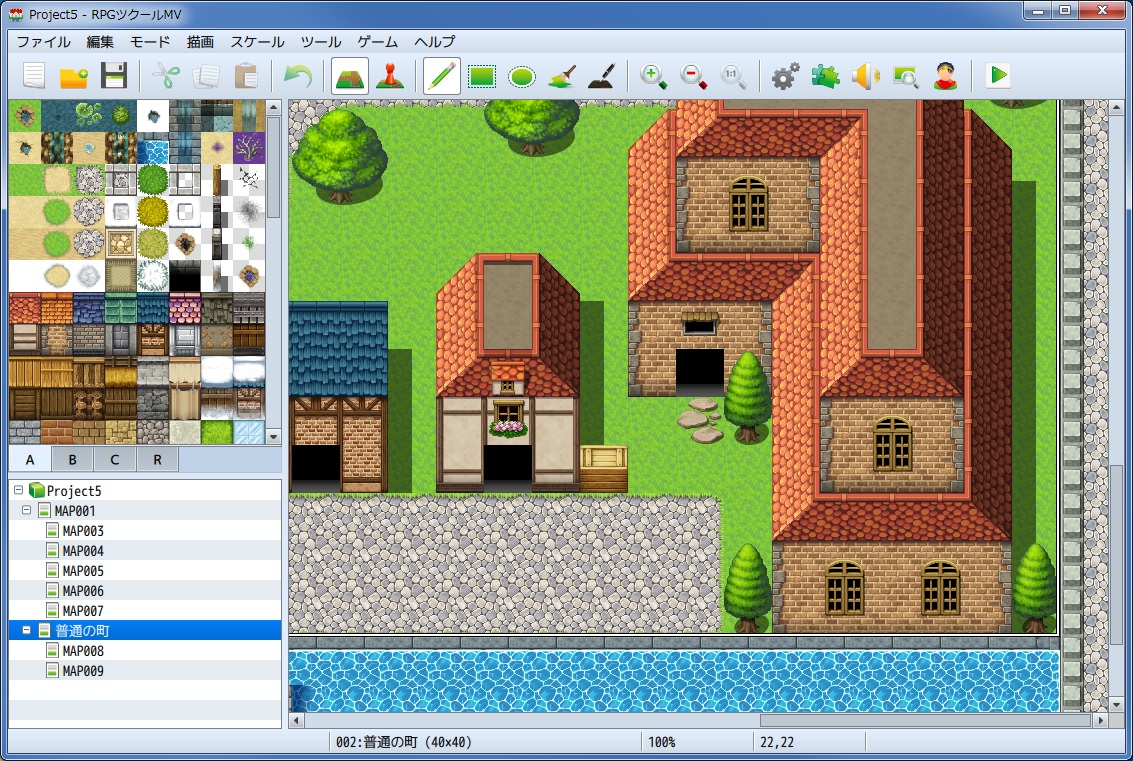Select MAP005 in map tree

coord(82,571)
